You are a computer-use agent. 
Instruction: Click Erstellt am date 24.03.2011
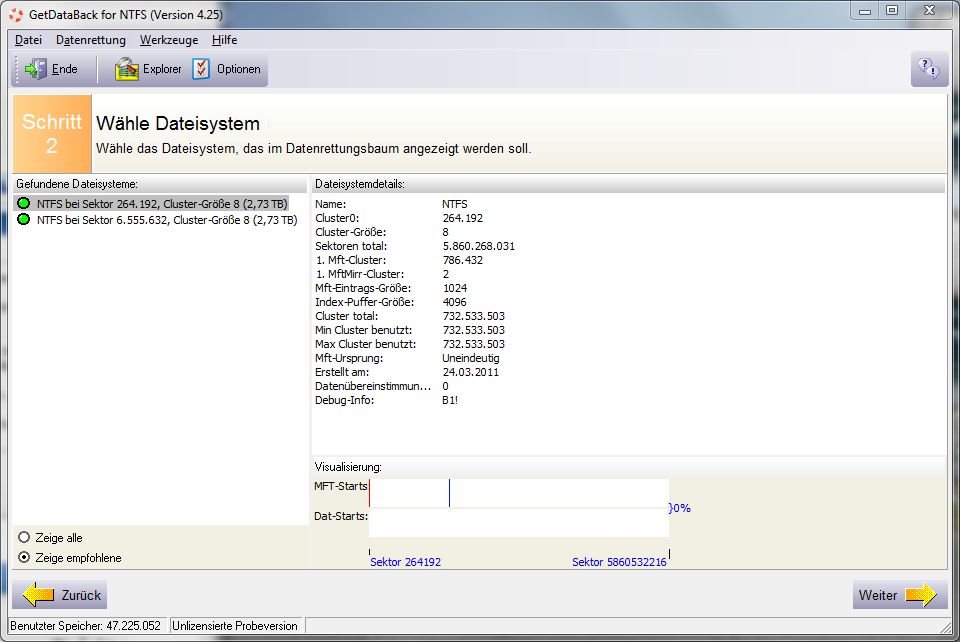point(471,372)
